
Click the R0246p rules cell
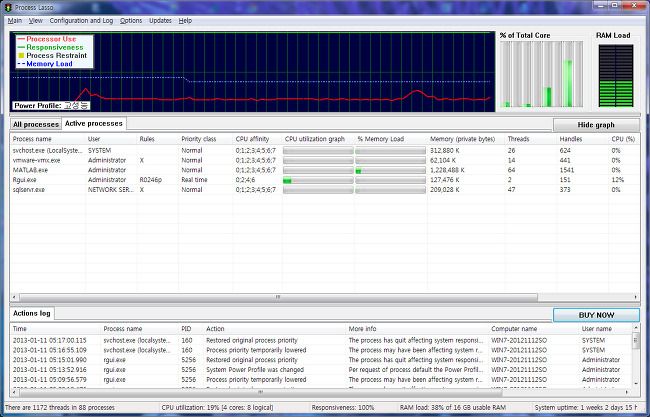click(151, 180)
